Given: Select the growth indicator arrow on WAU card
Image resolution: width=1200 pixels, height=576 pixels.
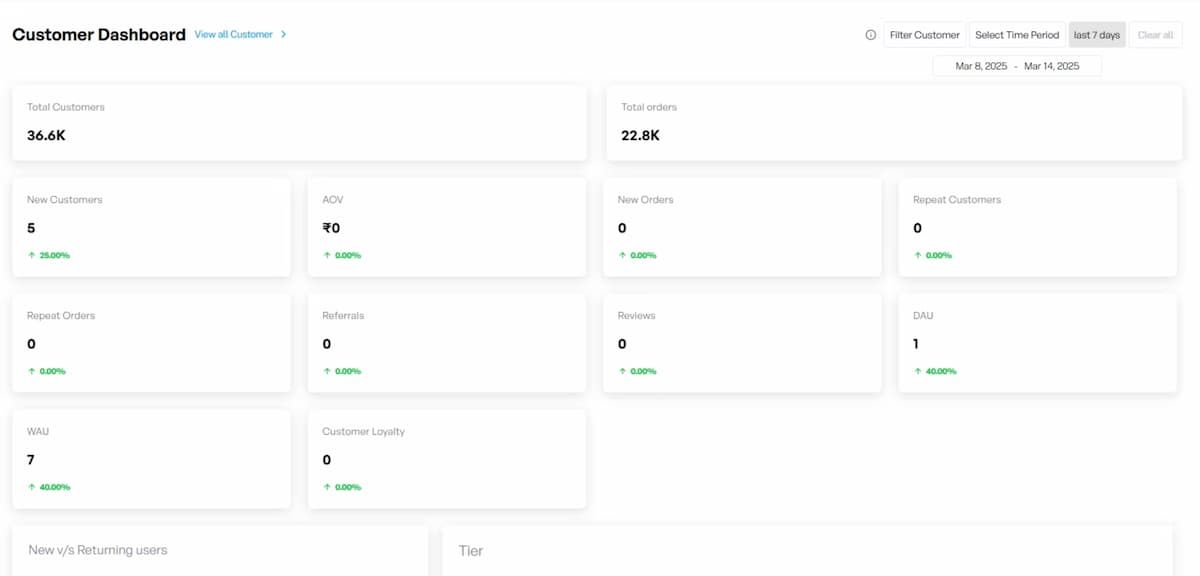Looking at the screenshot, I should pos(31,487).
